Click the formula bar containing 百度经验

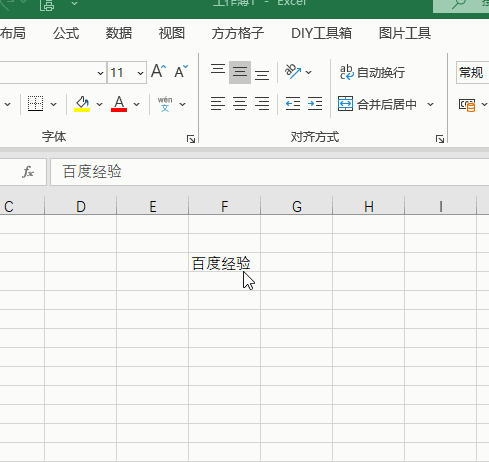pos(270,172)
